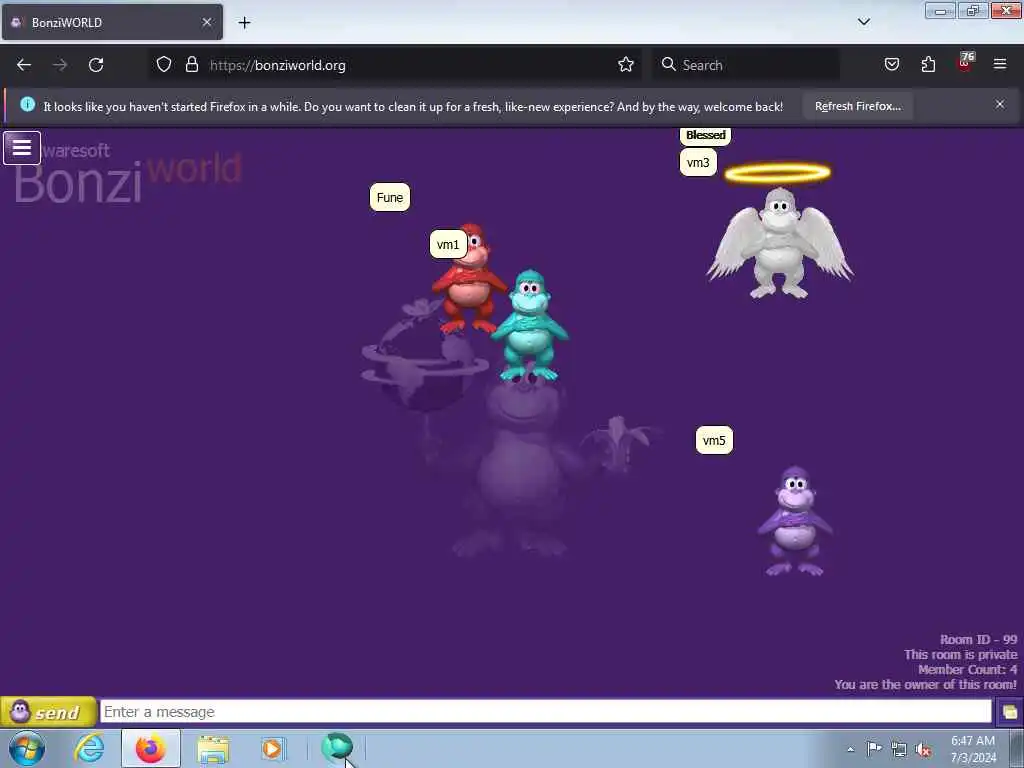Click the green globe taskbar icon
The width and height of the screenshot is (1024, 768).
pyautogui.click(x=337, y=748)
